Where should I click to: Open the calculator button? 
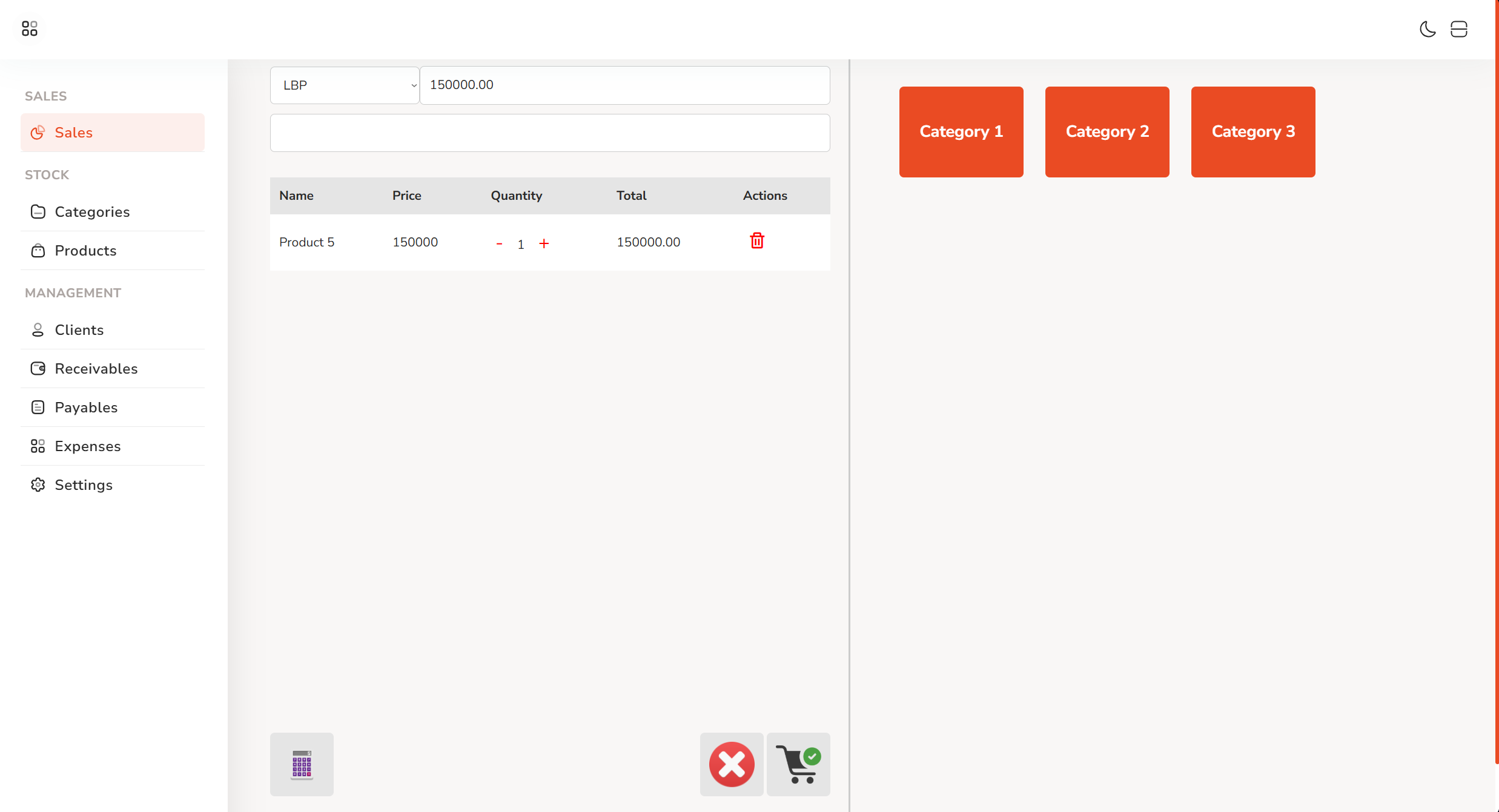[x=302, y=764]
